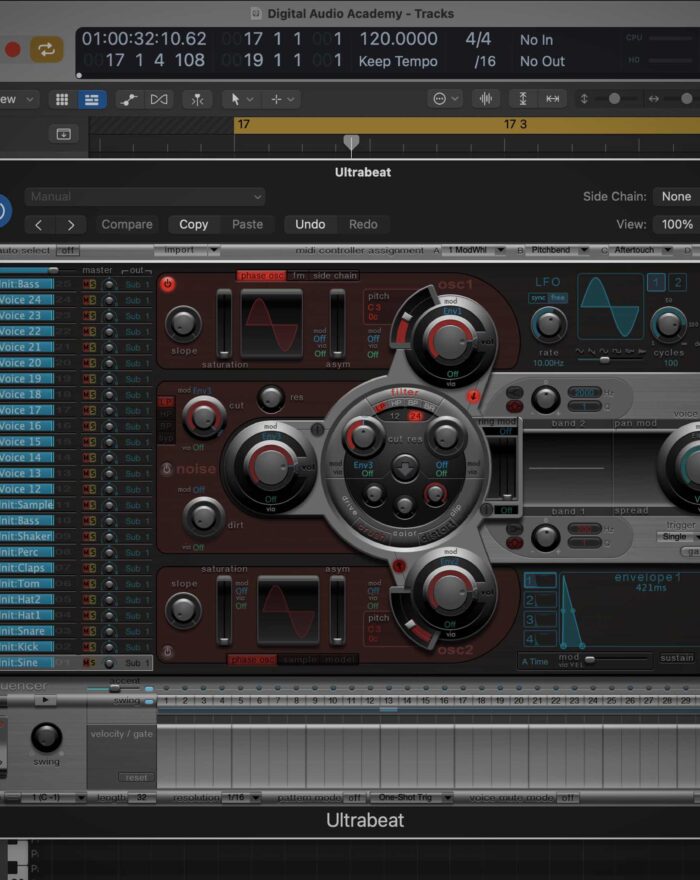Select LFO 1 button
Image resolution: width=700 pixels, height=880 pixels.
(x=656, y=282)
